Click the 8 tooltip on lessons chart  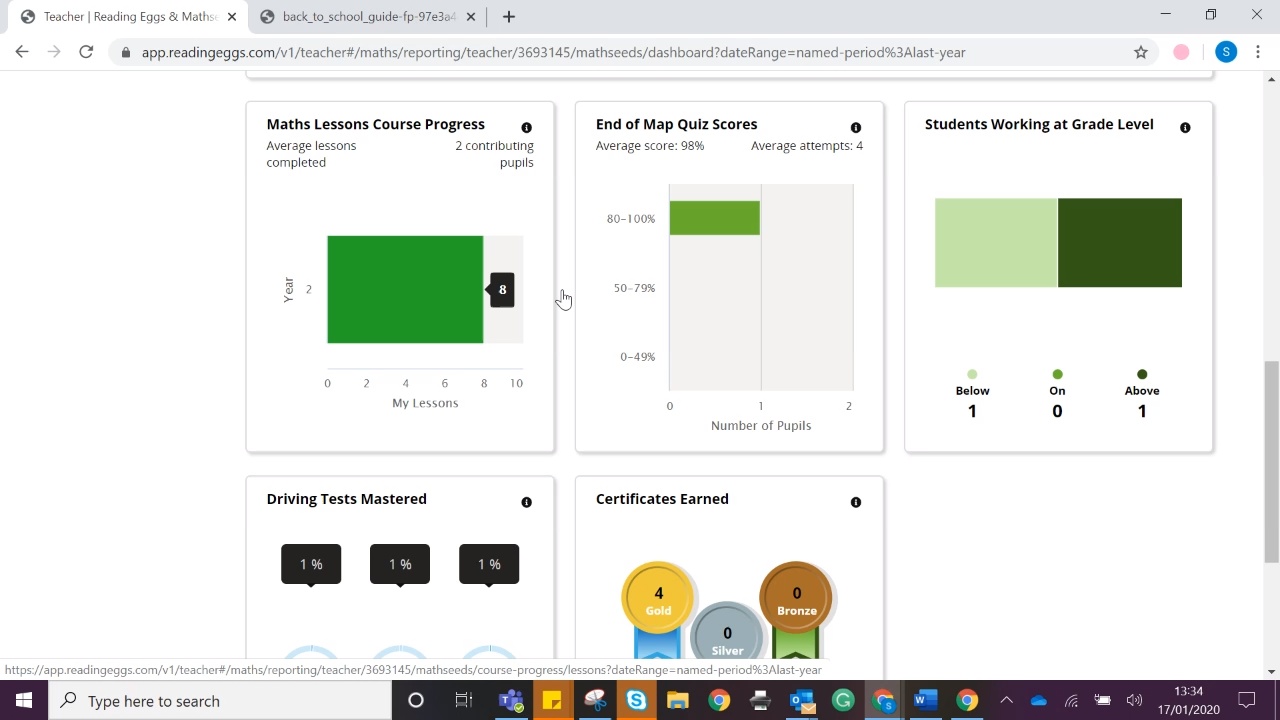pyautogui.click(x=502, y=290)
